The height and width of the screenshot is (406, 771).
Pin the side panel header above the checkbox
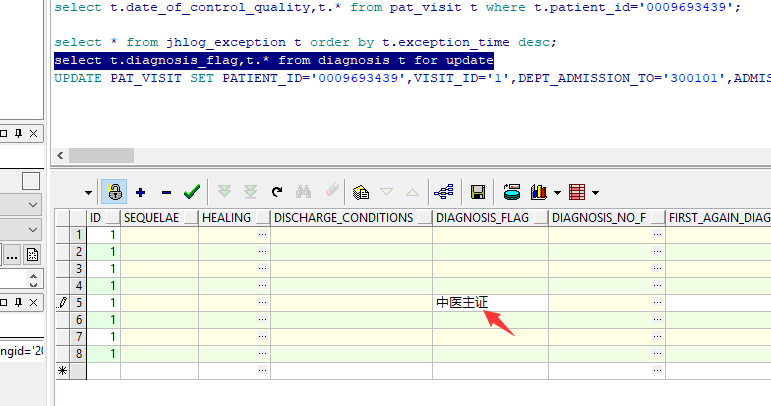pos(18,133)
